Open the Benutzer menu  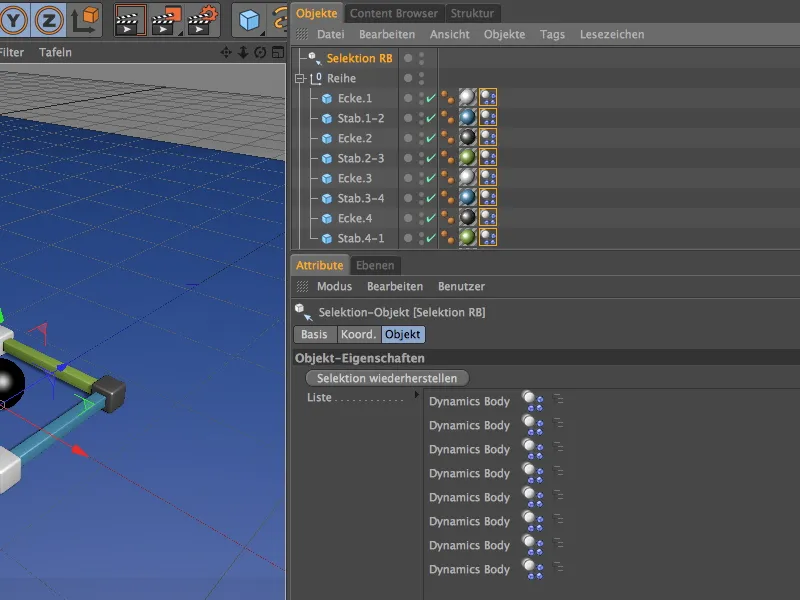(x=461, y=286)
